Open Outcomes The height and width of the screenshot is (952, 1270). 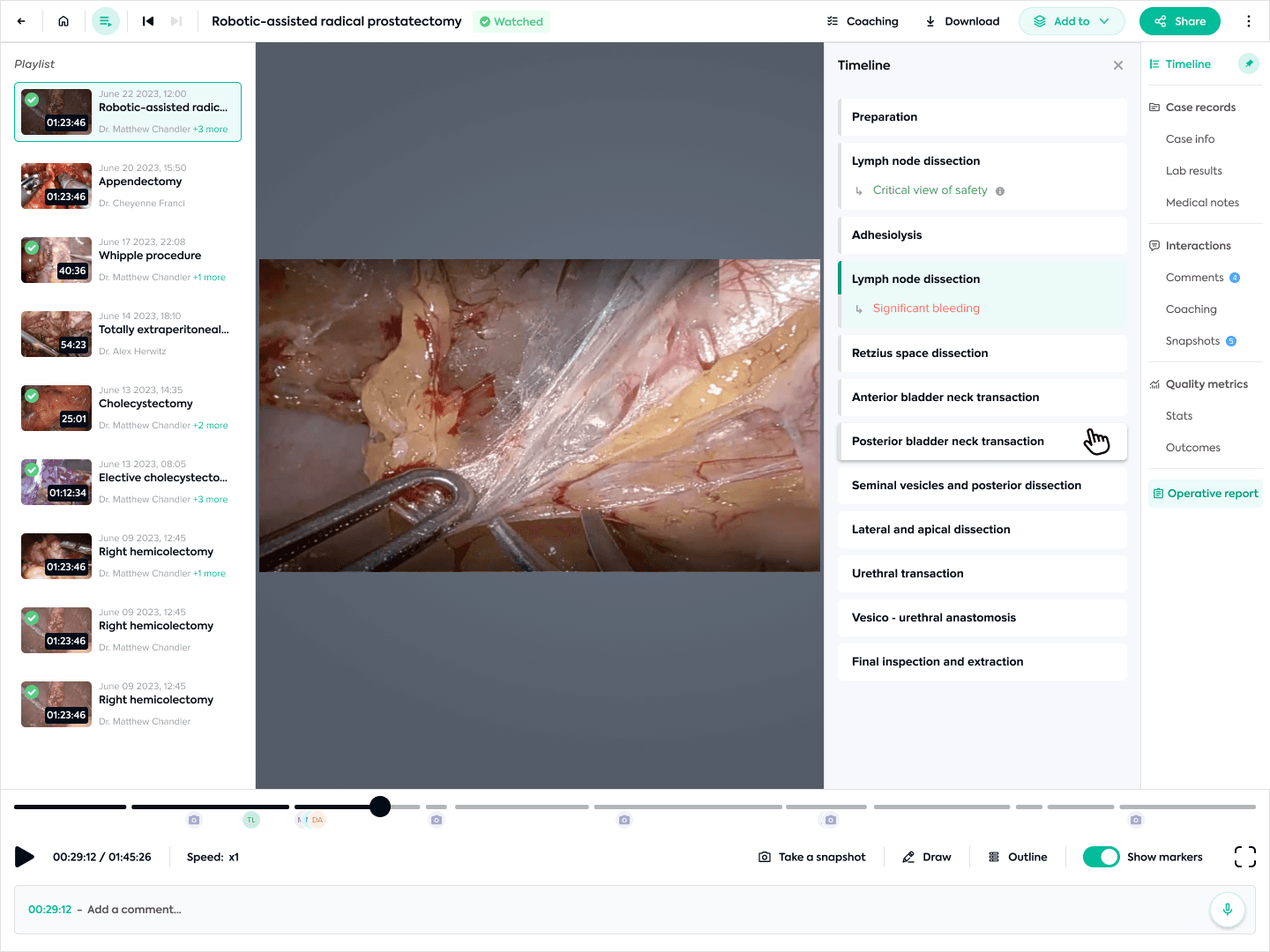[x=1192, y=448]
